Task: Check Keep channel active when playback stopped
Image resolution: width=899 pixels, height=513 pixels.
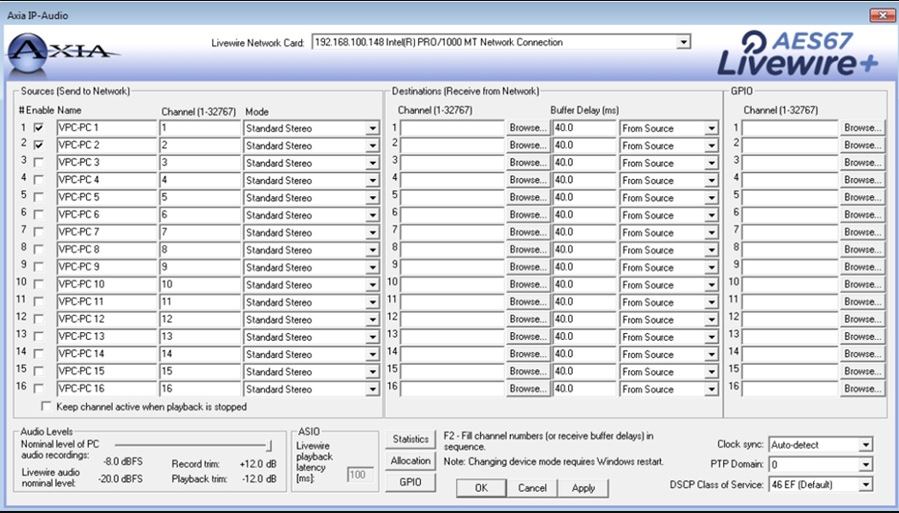Action: tap(46, 408)
